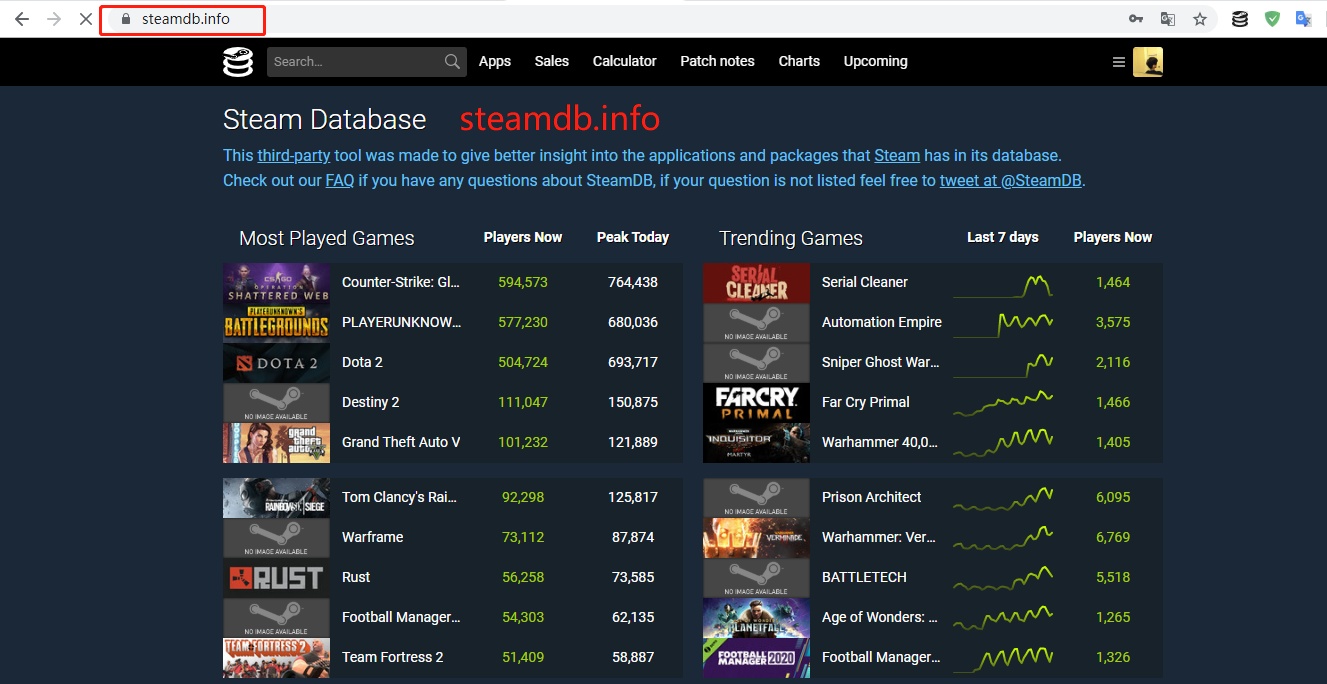
Task: Click the PUBG Battlegrounds thumbnail
Action: 277,323
